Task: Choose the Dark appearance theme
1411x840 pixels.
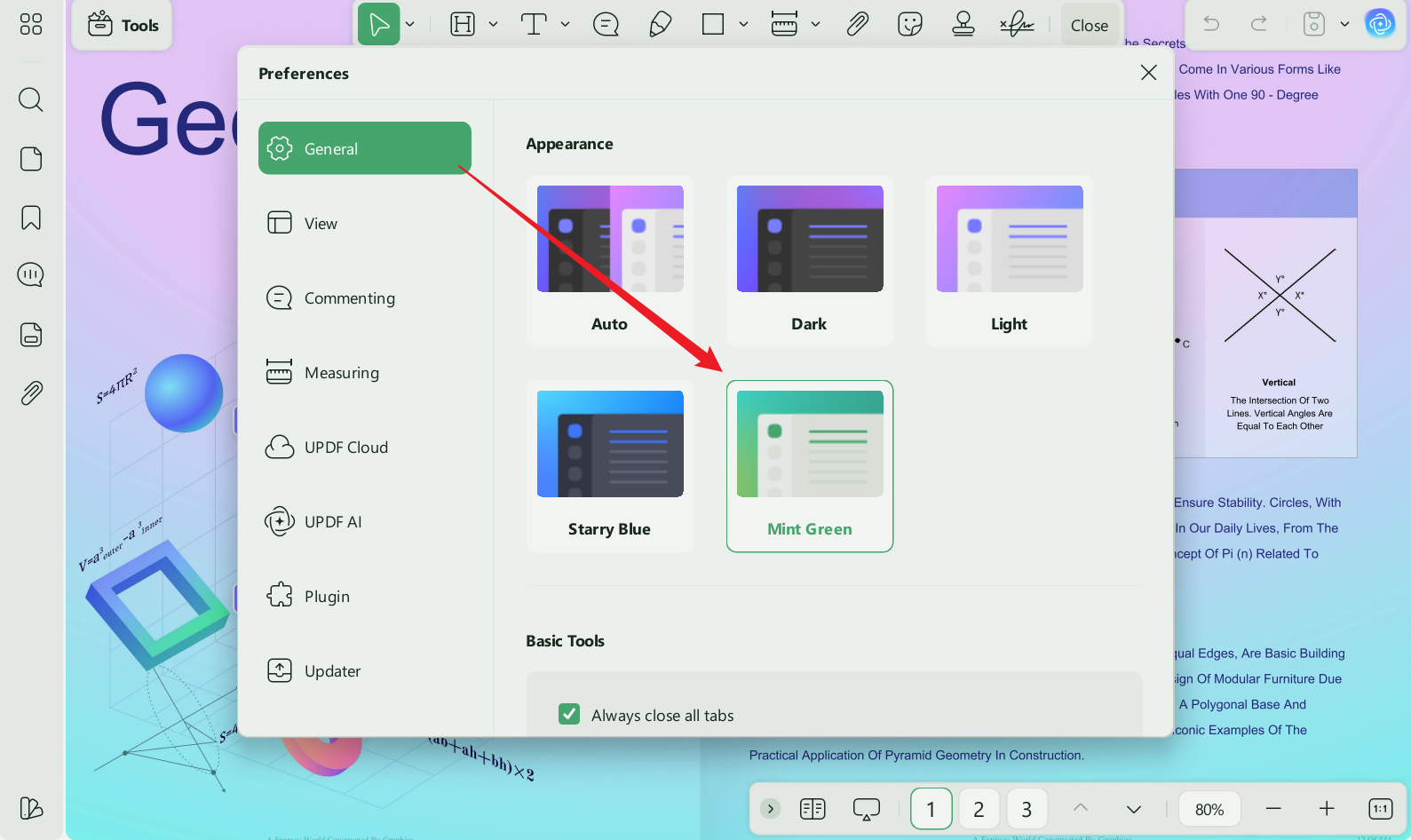Action: pyautogui.click(x=809, y=260)
